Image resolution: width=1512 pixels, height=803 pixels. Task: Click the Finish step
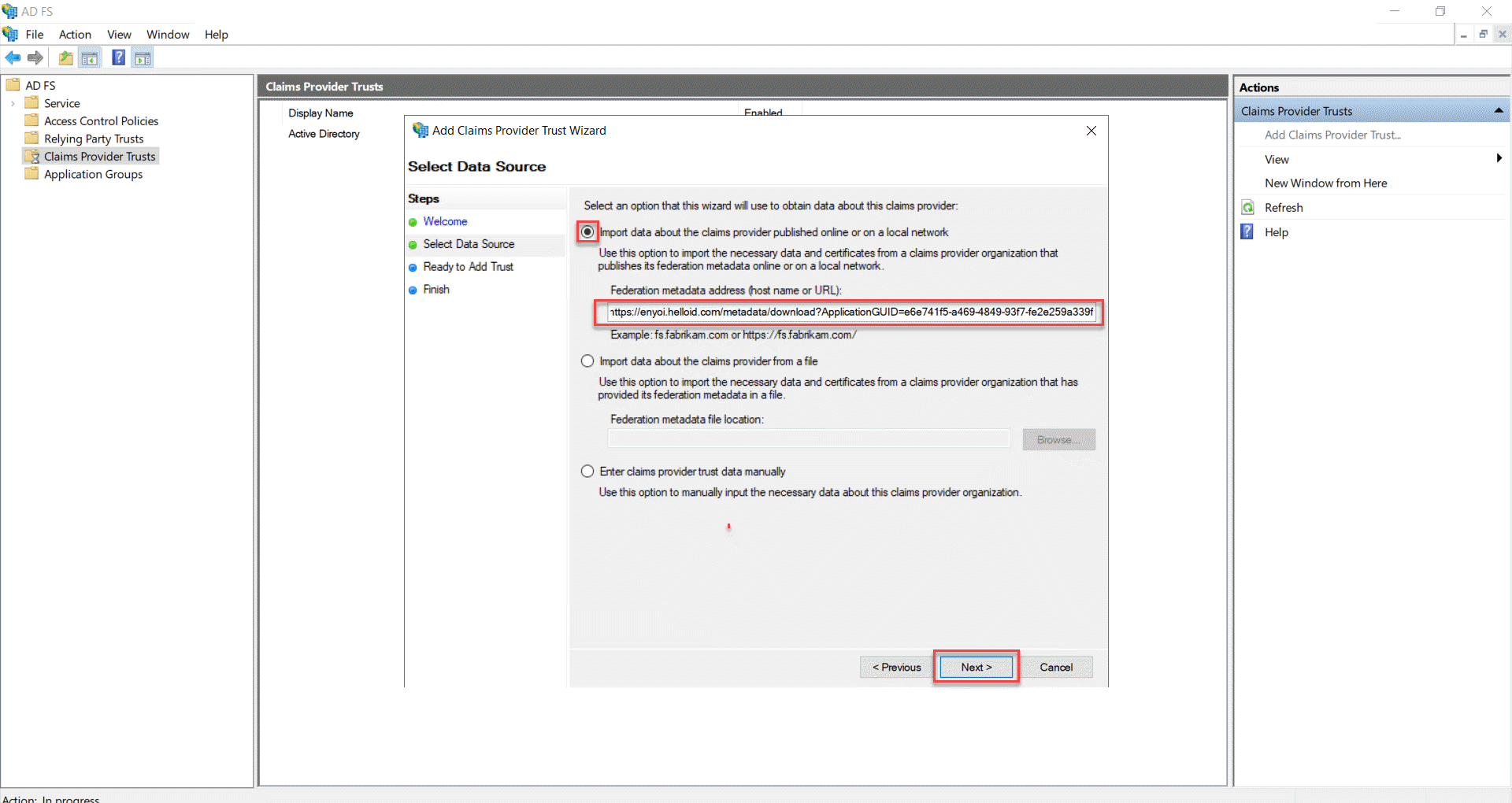(436, 290)
